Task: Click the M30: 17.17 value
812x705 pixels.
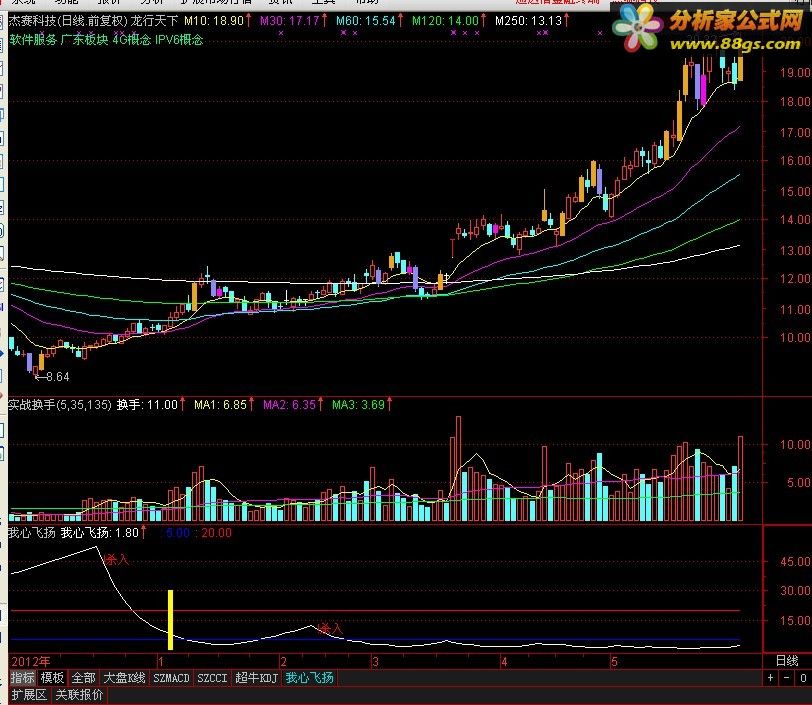Action: point(289,21)
